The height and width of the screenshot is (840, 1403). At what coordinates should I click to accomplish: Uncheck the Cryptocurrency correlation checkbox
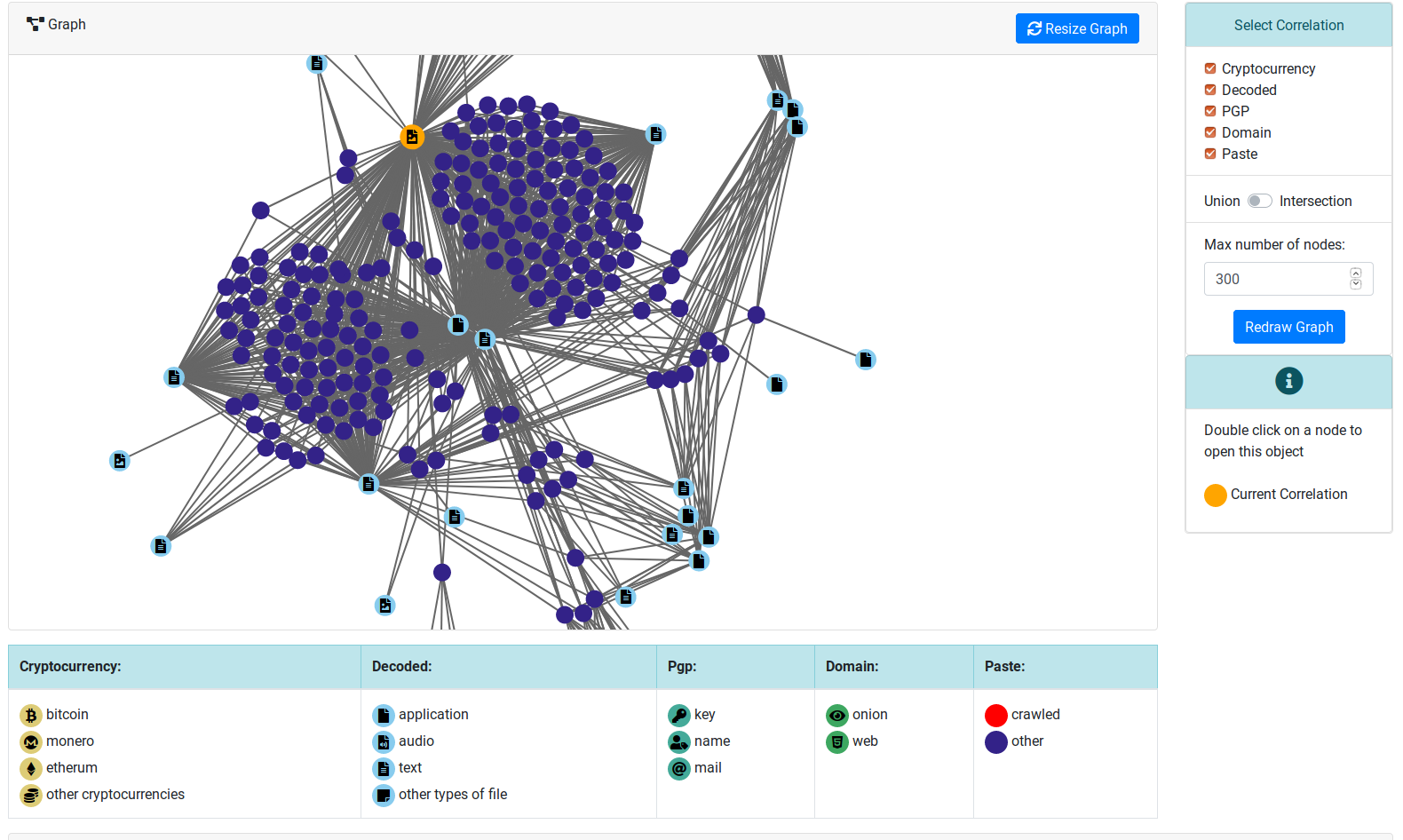tap(1210, 68)
